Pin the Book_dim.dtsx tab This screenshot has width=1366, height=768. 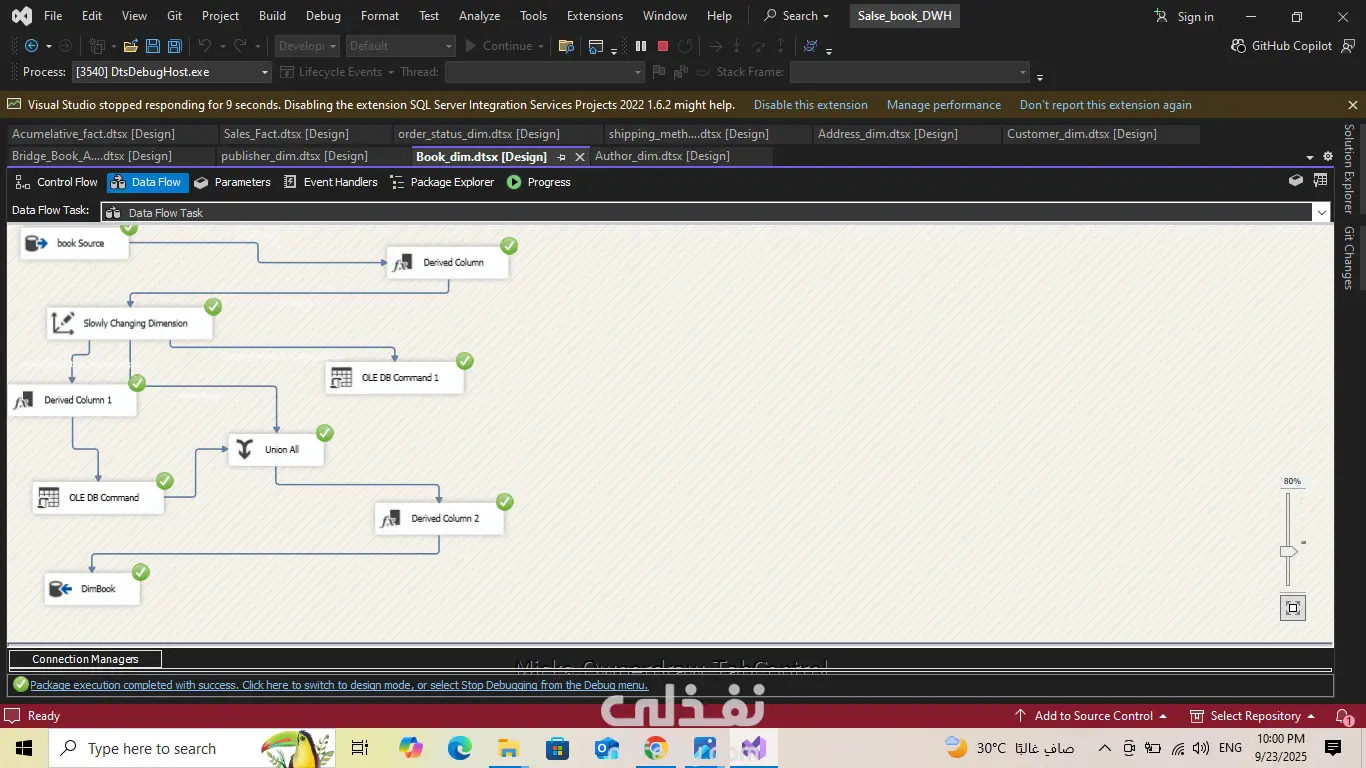tap(561, 157)
